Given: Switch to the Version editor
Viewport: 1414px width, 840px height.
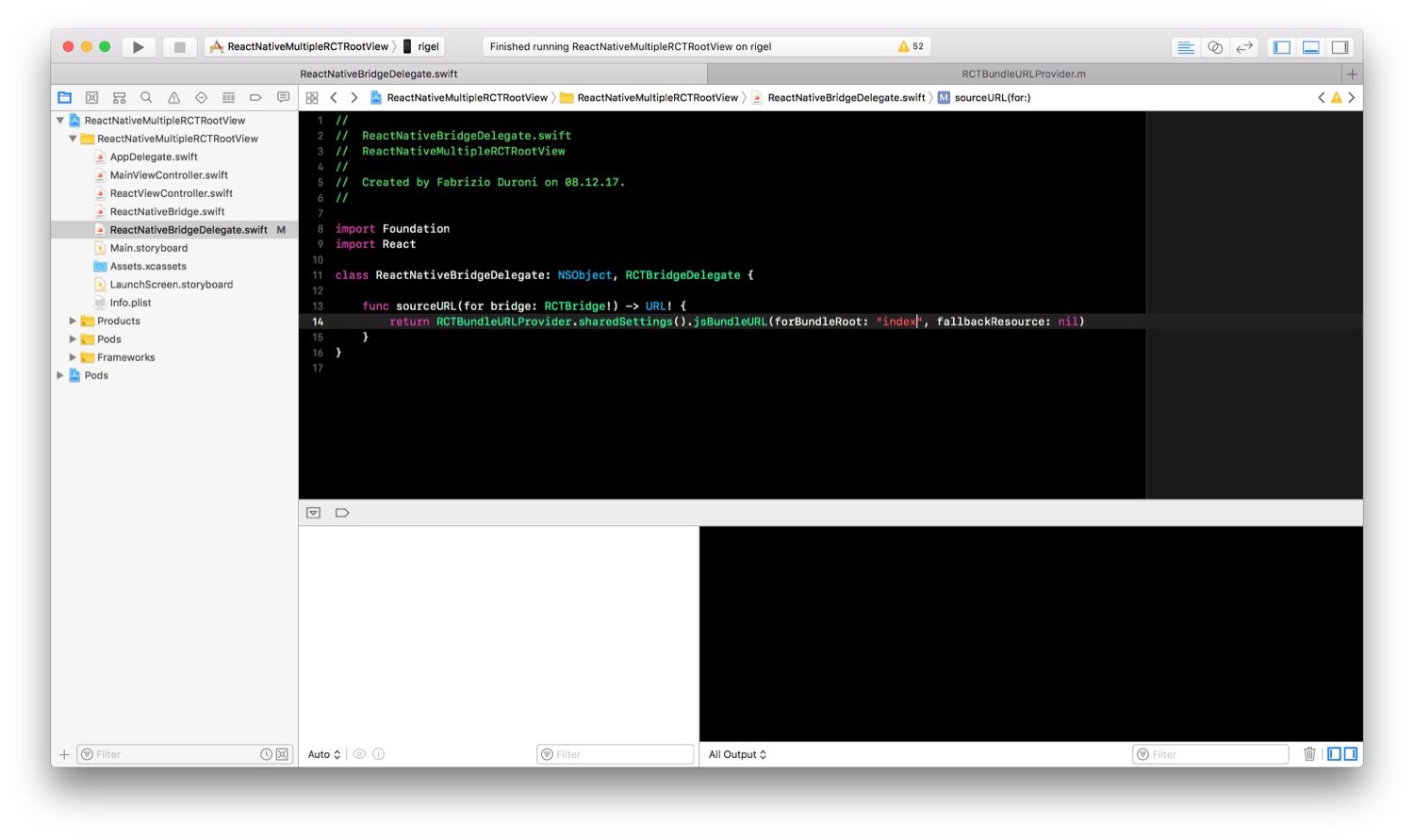Looking at the screenshot, I should 1244,47.
